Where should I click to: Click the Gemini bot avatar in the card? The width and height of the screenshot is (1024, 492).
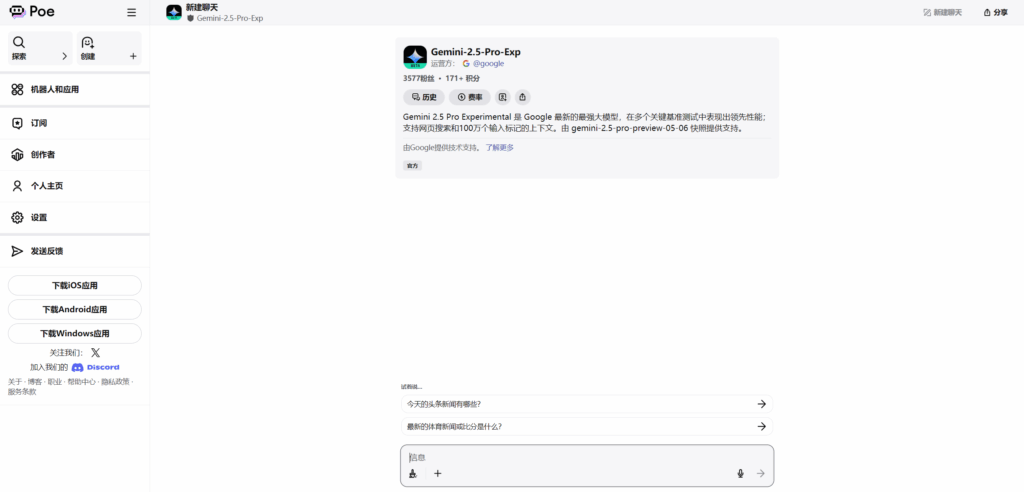pos(415,57)
